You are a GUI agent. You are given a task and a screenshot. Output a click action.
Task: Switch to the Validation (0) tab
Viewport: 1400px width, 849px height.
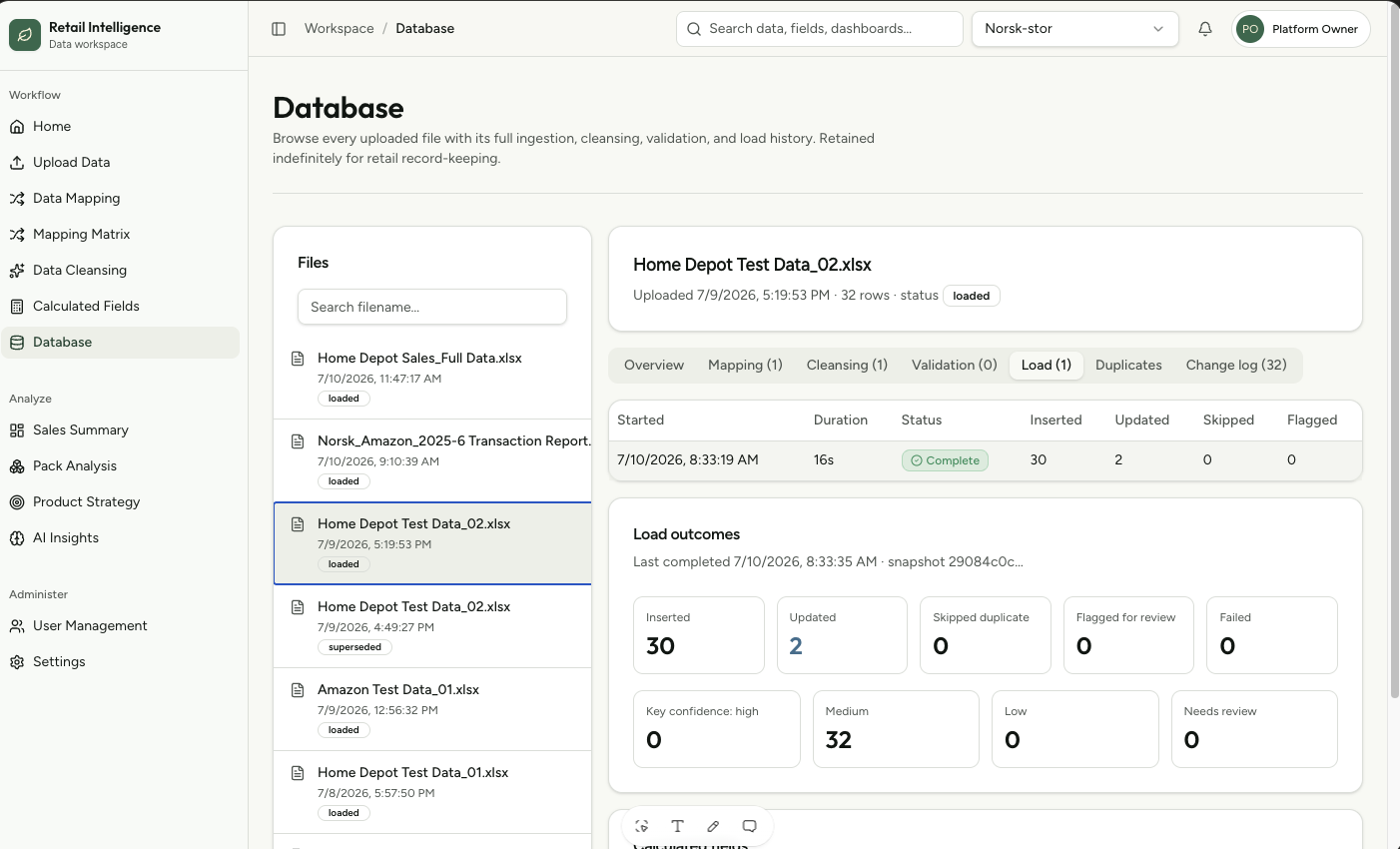point(955,366)
